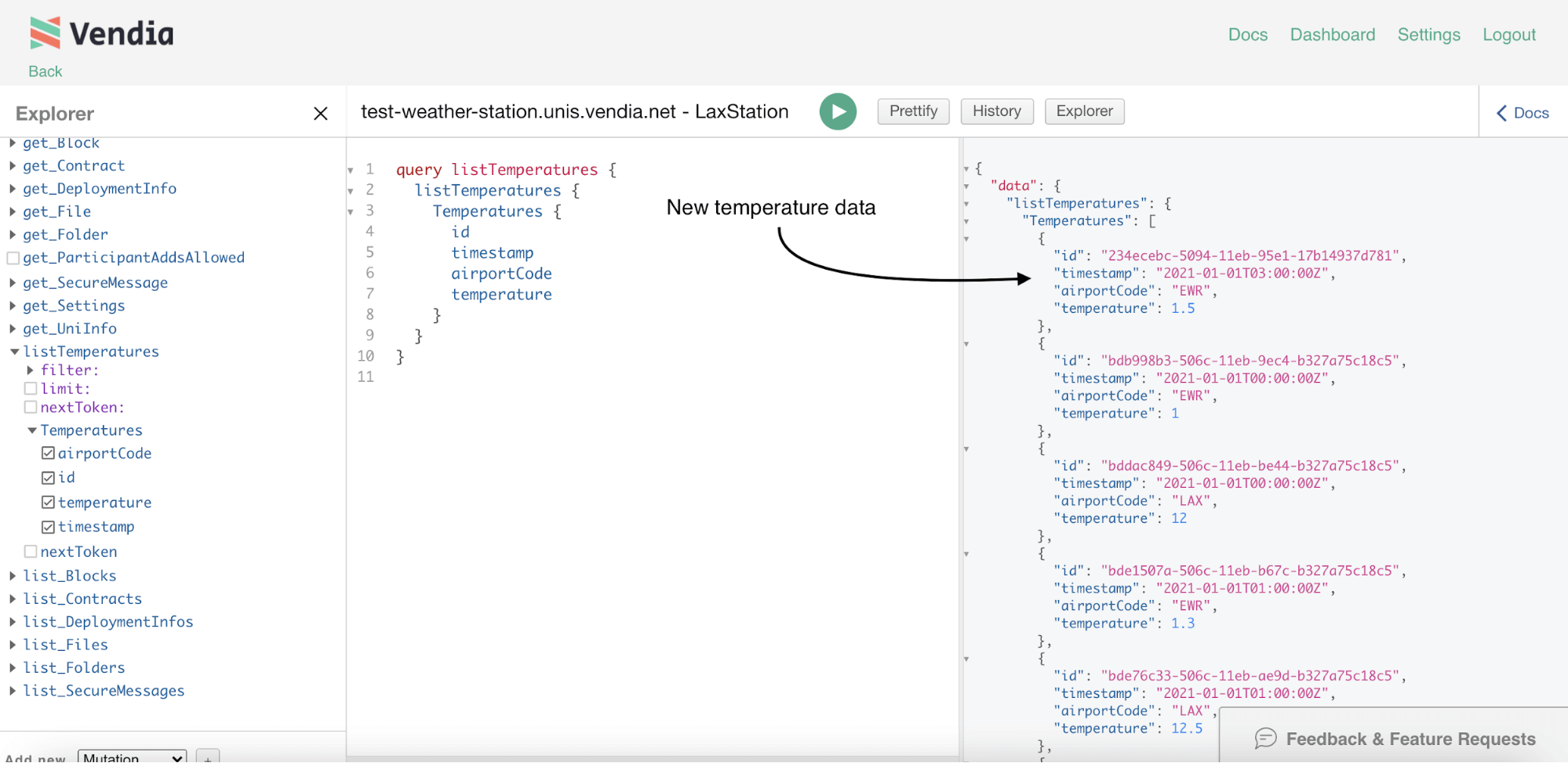Run the query with the green play button
The image size is (1568, 763).
coord(838,111)
